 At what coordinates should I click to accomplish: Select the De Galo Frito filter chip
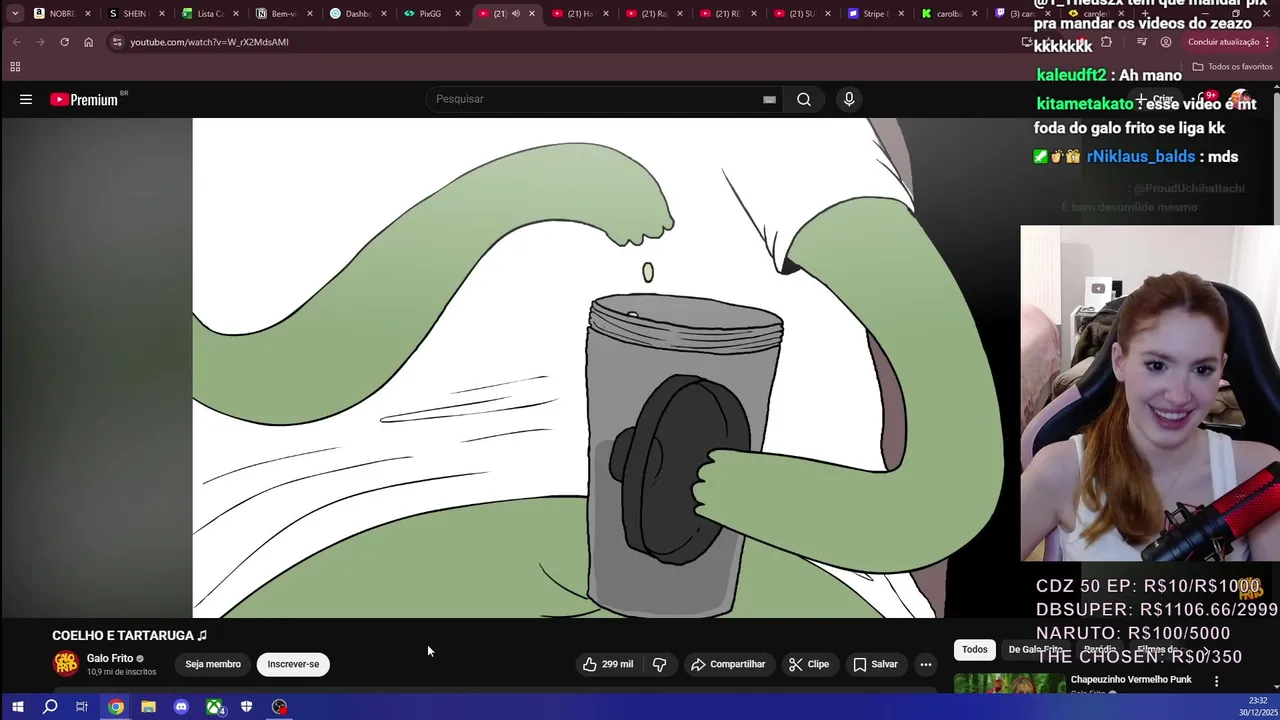(x=1034, y=650)
